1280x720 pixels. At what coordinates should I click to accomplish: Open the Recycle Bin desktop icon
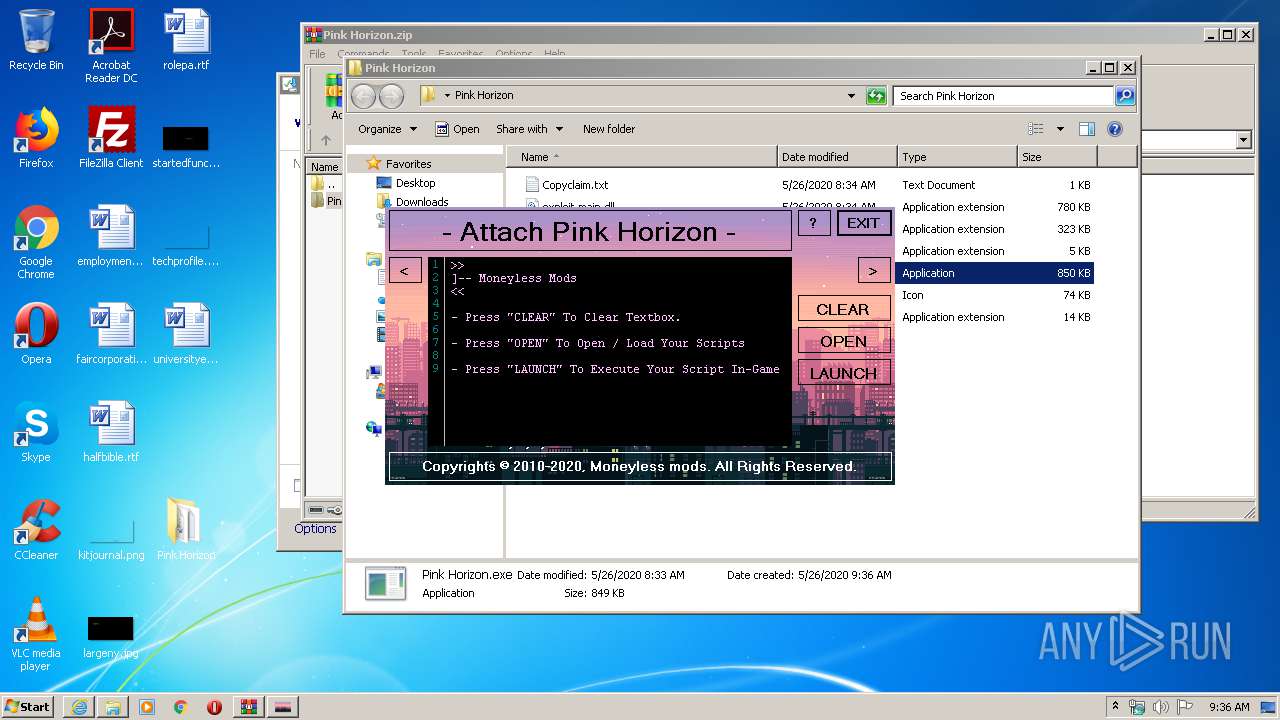tap(36, 40)
